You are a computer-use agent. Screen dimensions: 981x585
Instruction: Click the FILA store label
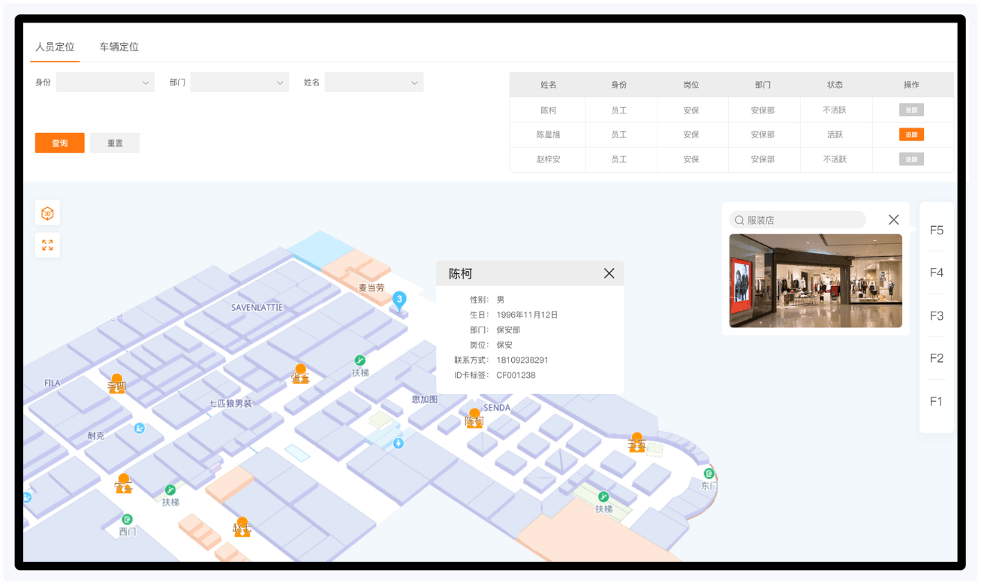53,383
